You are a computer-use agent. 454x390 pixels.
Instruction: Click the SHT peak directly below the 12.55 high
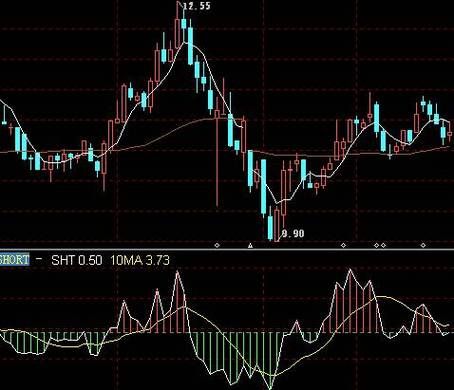(x=177, y=273)
